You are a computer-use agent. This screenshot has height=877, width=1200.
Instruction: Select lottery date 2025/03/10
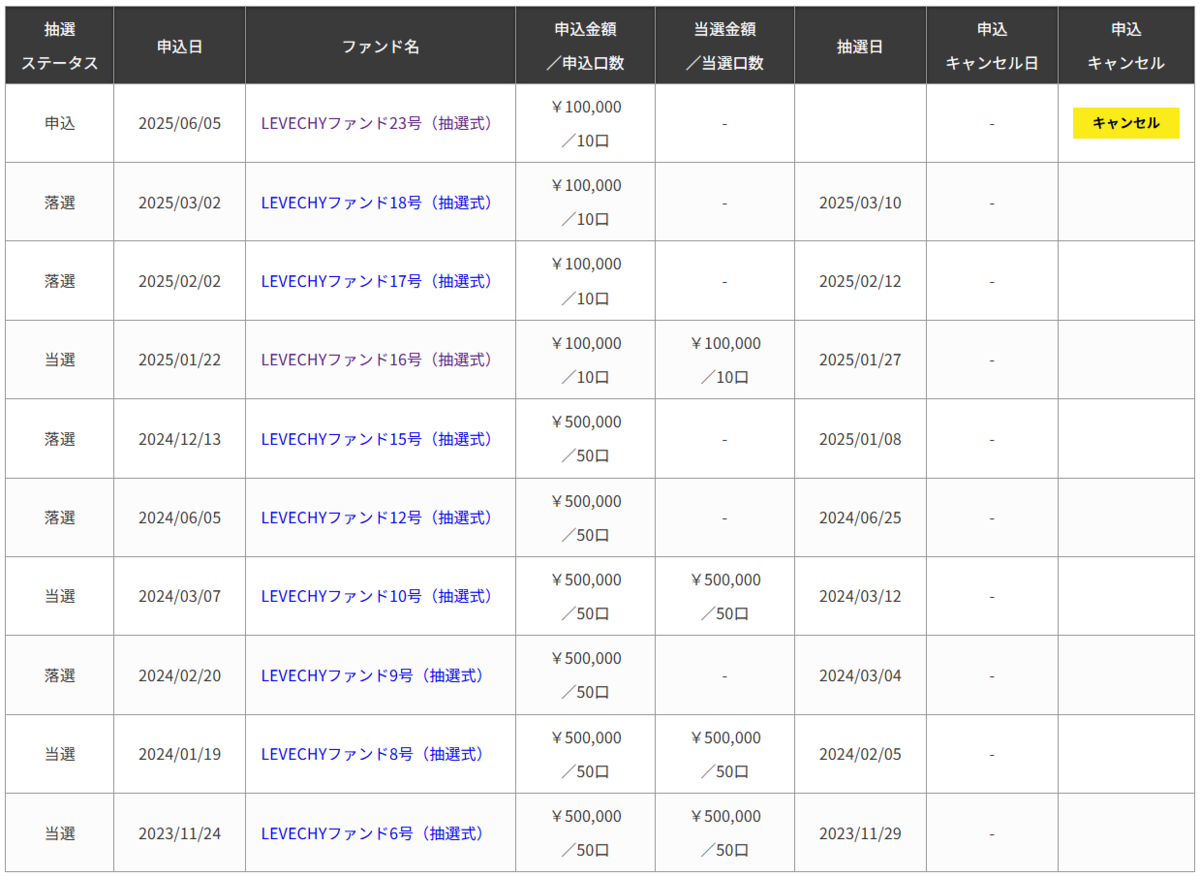[x=860, y=202]
